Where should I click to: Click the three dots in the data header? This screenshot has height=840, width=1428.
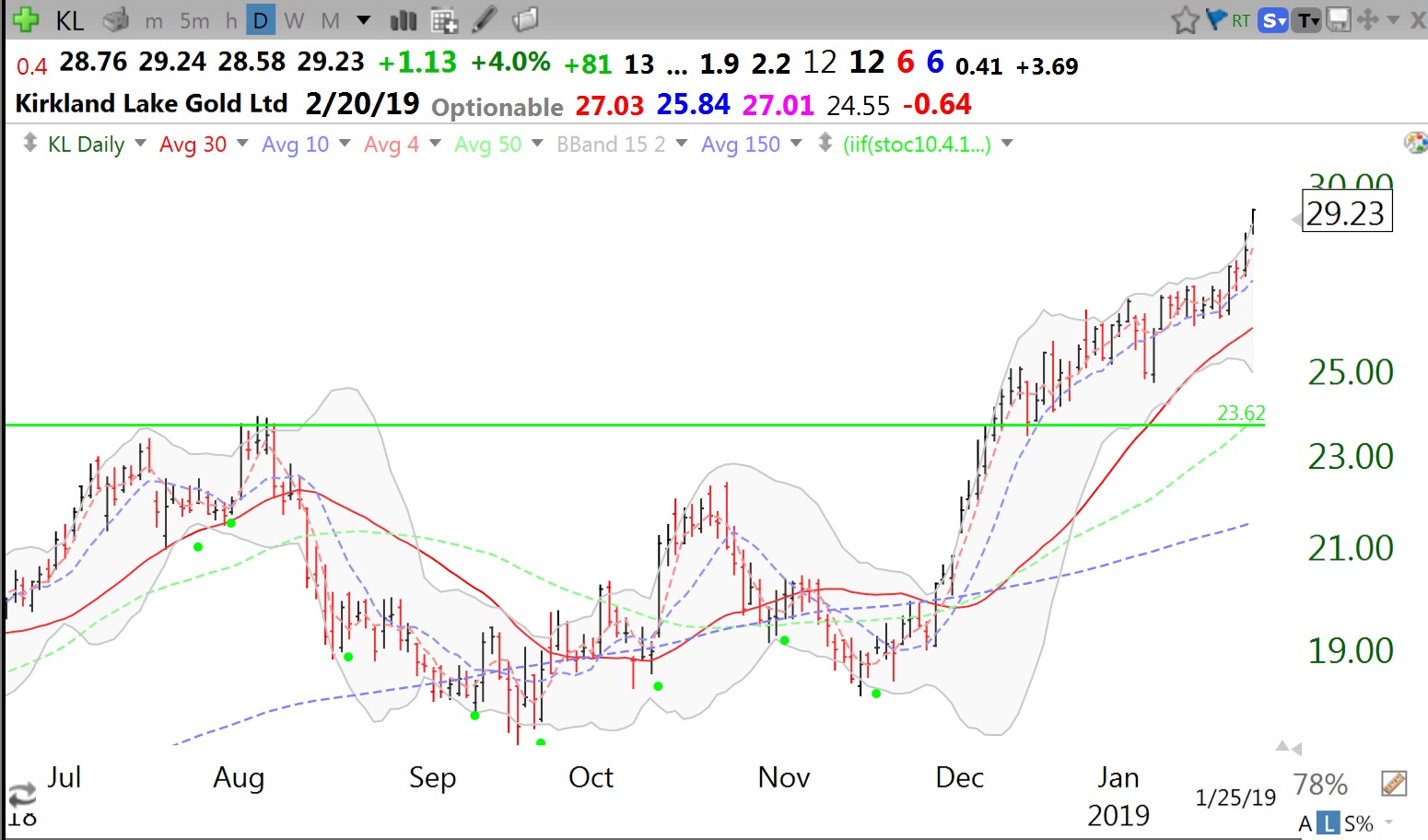pos(677,70)
